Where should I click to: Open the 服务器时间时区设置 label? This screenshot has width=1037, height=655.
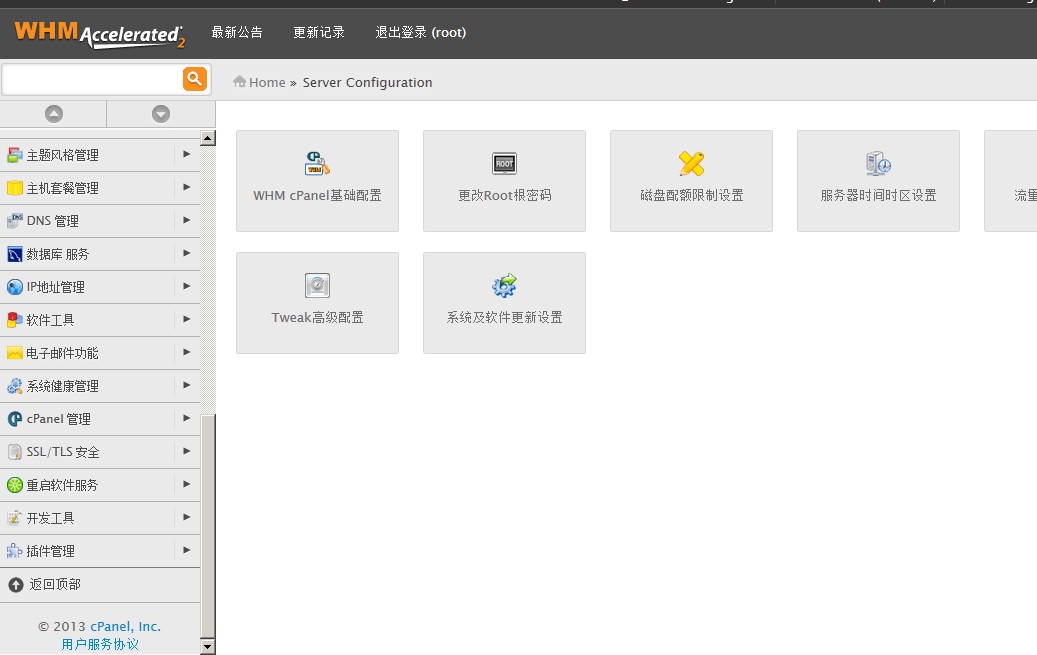(x=878, y=195)
